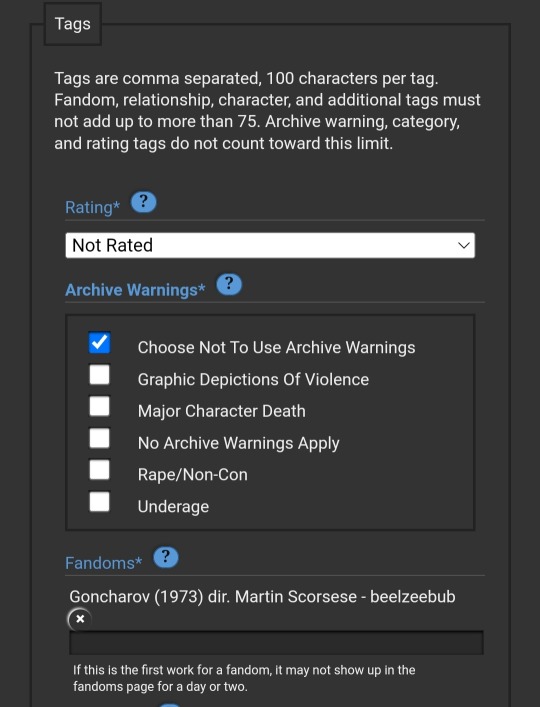Check Major Character Death box
The height and width of the screenshot is (707, 540).
(x=99, y=406)
